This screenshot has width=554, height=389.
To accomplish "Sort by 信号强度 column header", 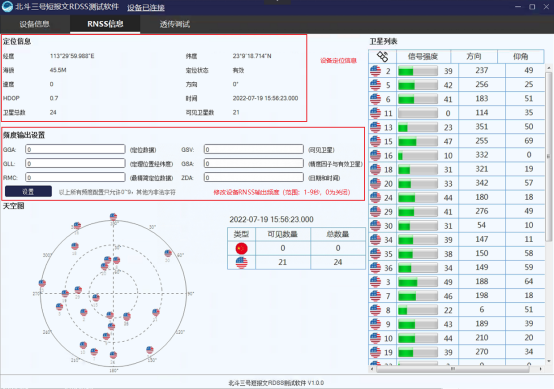I will (x=423, y=56).
